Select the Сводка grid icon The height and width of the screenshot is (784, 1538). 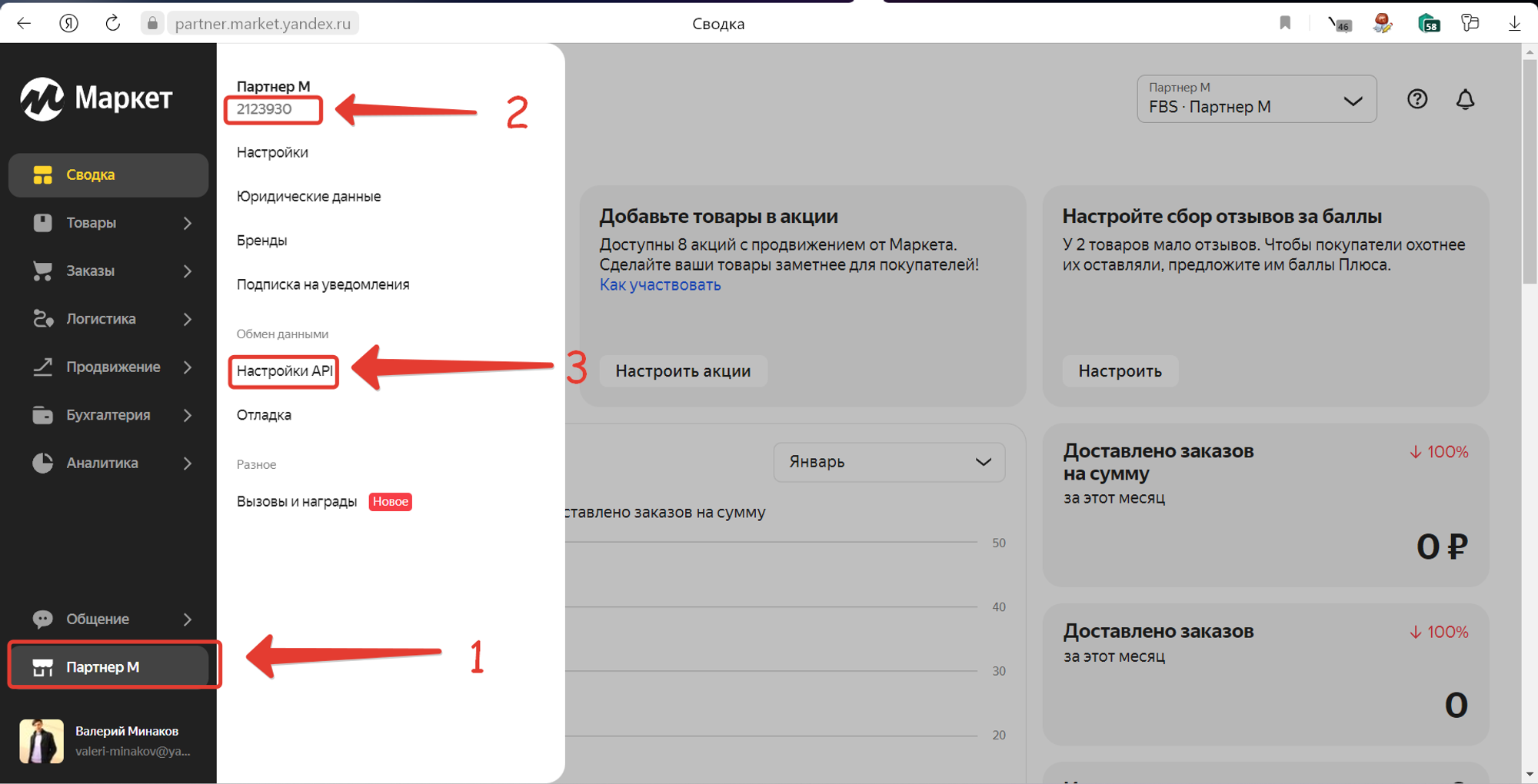(x=42, y=174)
